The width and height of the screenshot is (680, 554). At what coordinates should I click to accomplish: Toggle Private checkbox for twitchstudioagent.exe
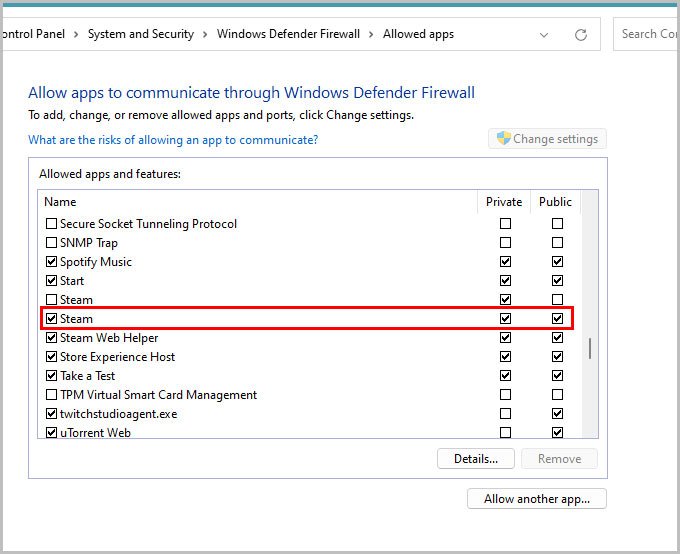(x=505, y=414)
